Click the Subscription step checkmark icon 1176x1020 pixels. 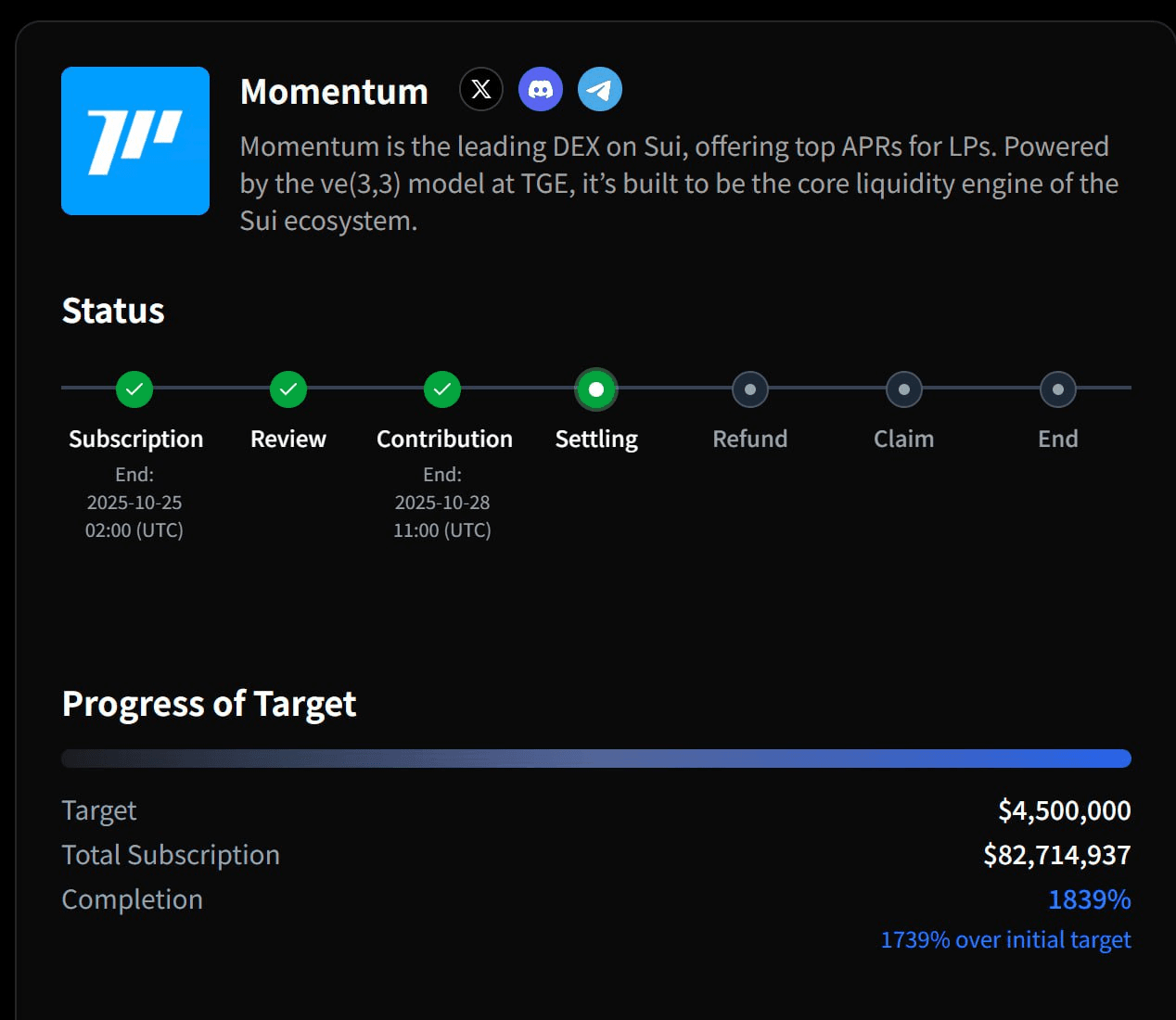point(134,389)
